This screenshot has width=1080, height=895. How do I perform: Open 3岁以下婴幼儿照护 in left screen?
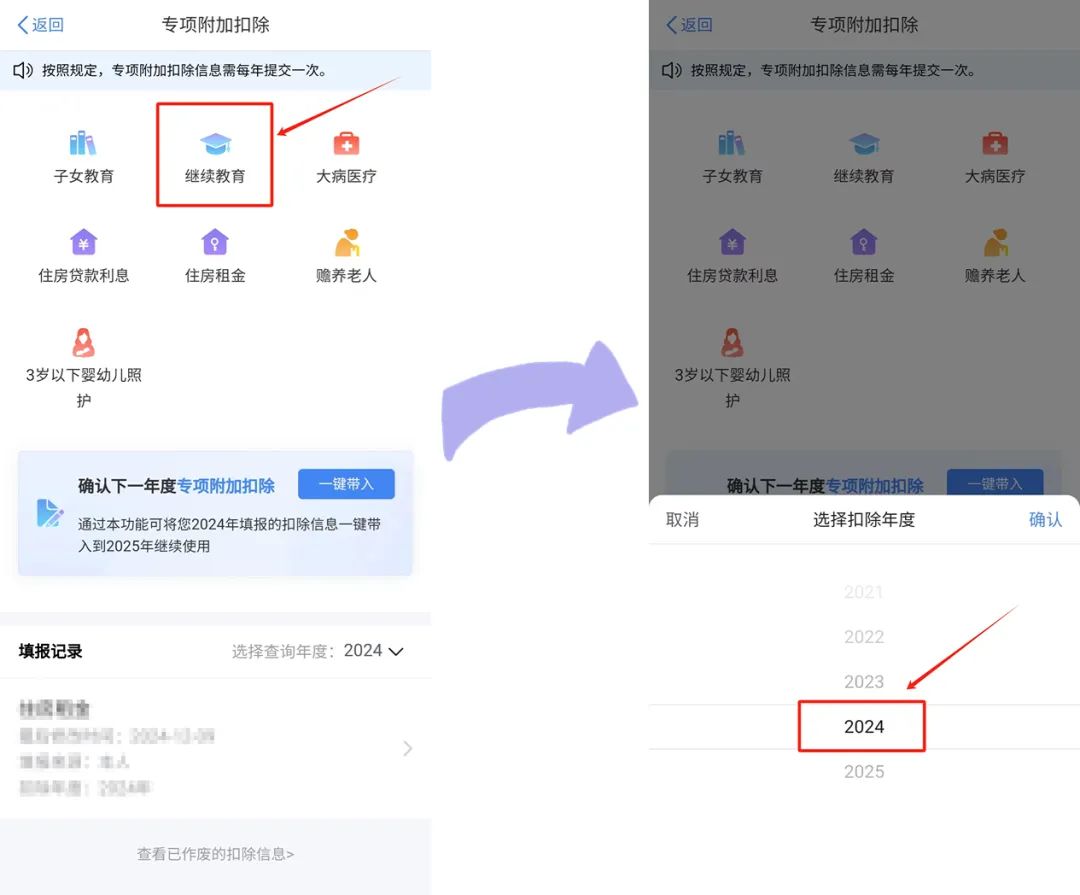click(x=84, y=367)
